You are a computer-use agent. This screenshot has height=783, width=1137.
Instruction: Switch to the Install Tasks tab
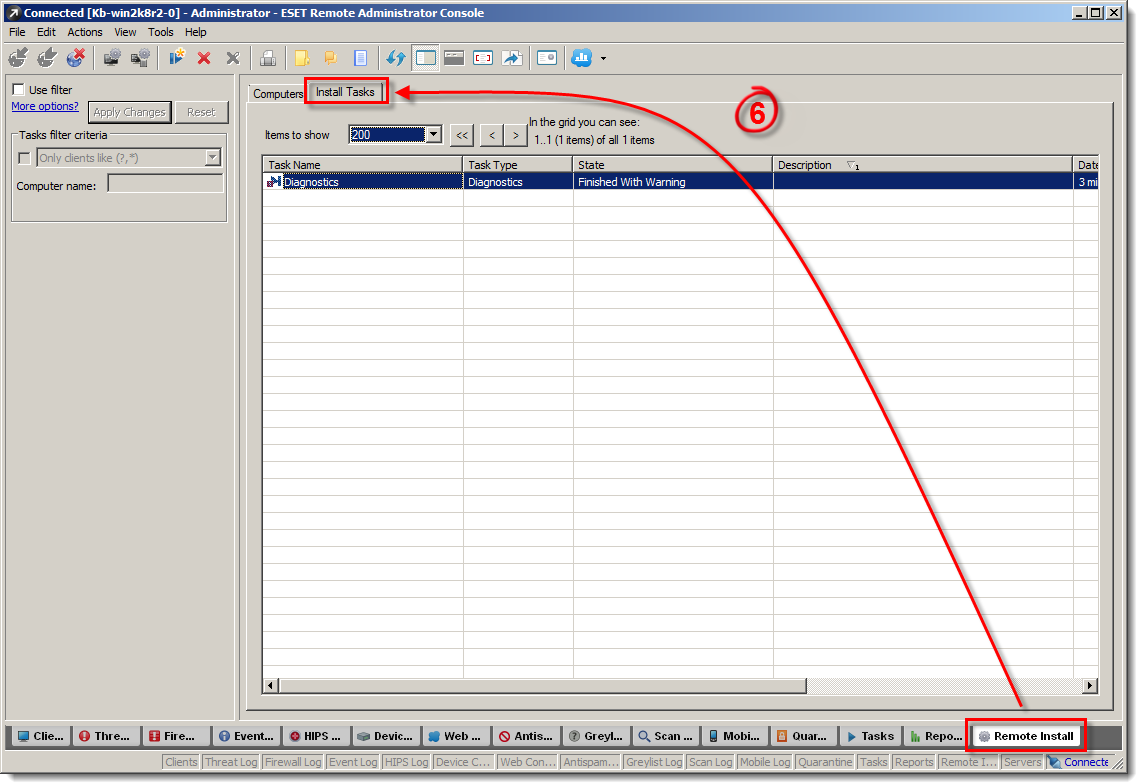coord(345,92)
